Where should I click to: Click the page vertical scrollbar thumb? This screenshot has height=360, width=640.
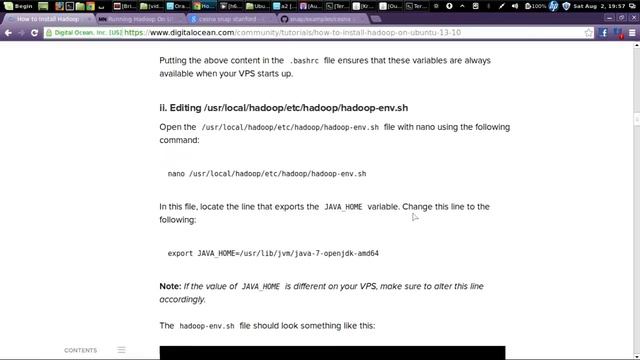click(637, 119)
